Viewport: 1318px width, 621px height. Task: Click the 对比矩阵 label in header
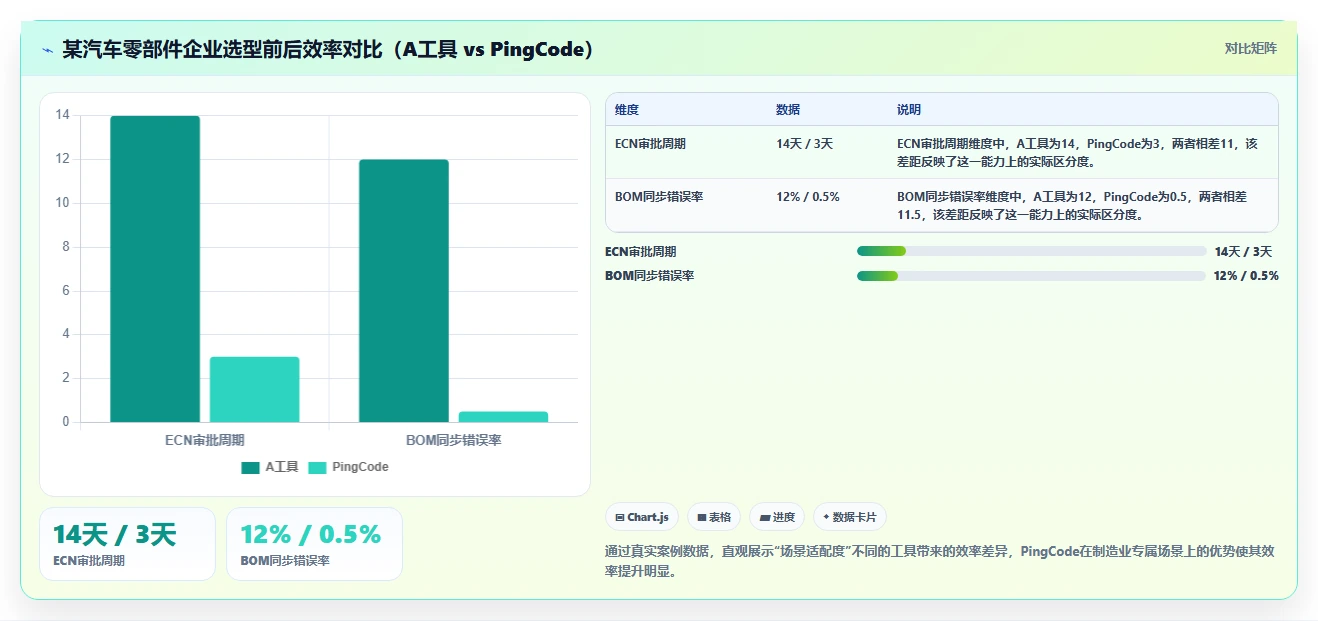tap(1250, 48)
